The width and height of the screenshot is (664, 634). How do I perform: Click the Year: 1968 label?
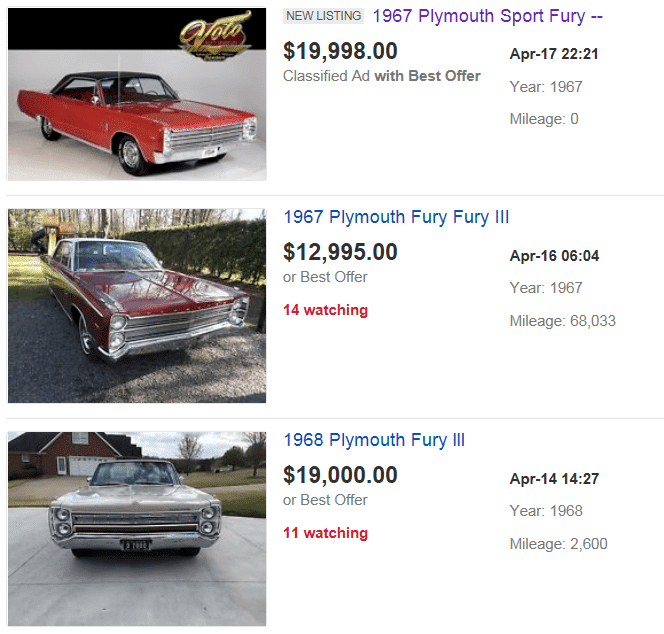[x=546, y=511]
